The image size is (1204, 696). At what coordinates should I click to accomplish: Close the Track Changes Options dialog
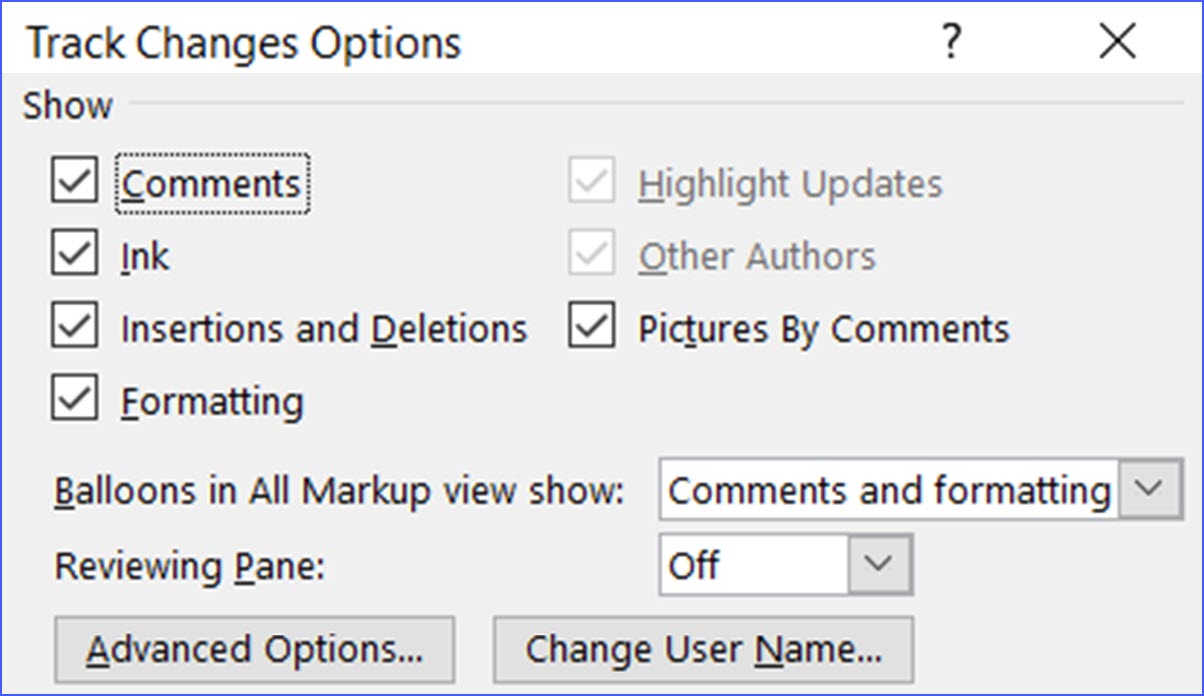pyautogui.click(x=1116, y=43)
